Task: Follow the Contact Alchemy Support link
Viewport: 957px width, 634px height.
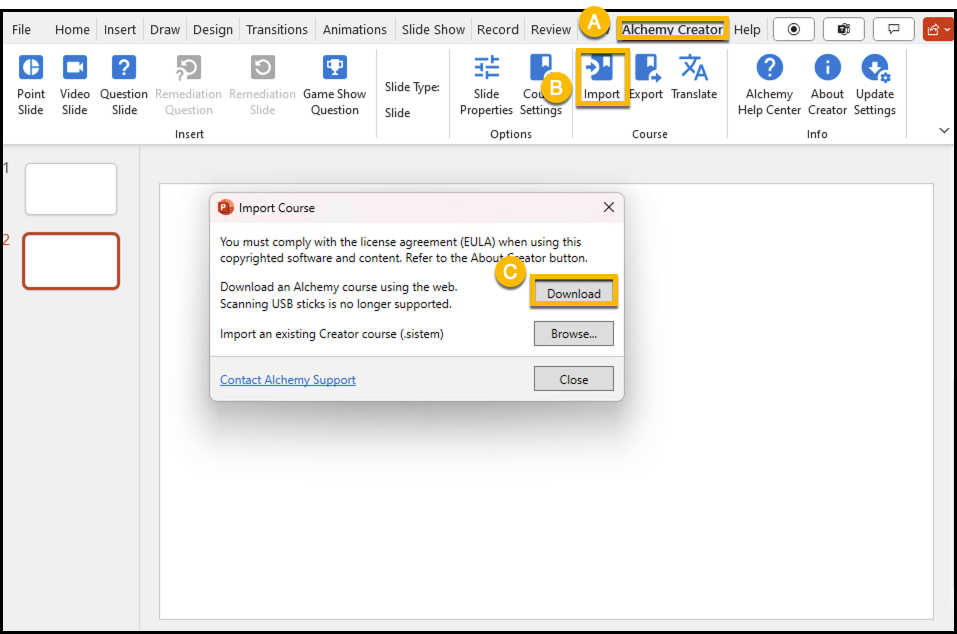Action: click(288, 380)
